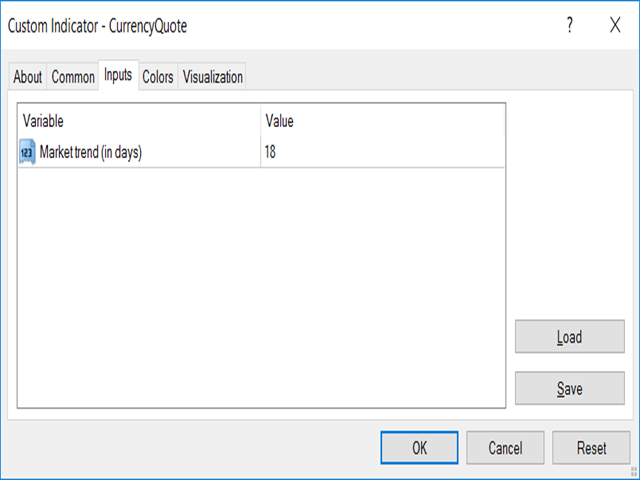Image resolution: width=640 pixels, height=480 pixels.
Task: Click the Cancel button
Action: tap(506, 448)
